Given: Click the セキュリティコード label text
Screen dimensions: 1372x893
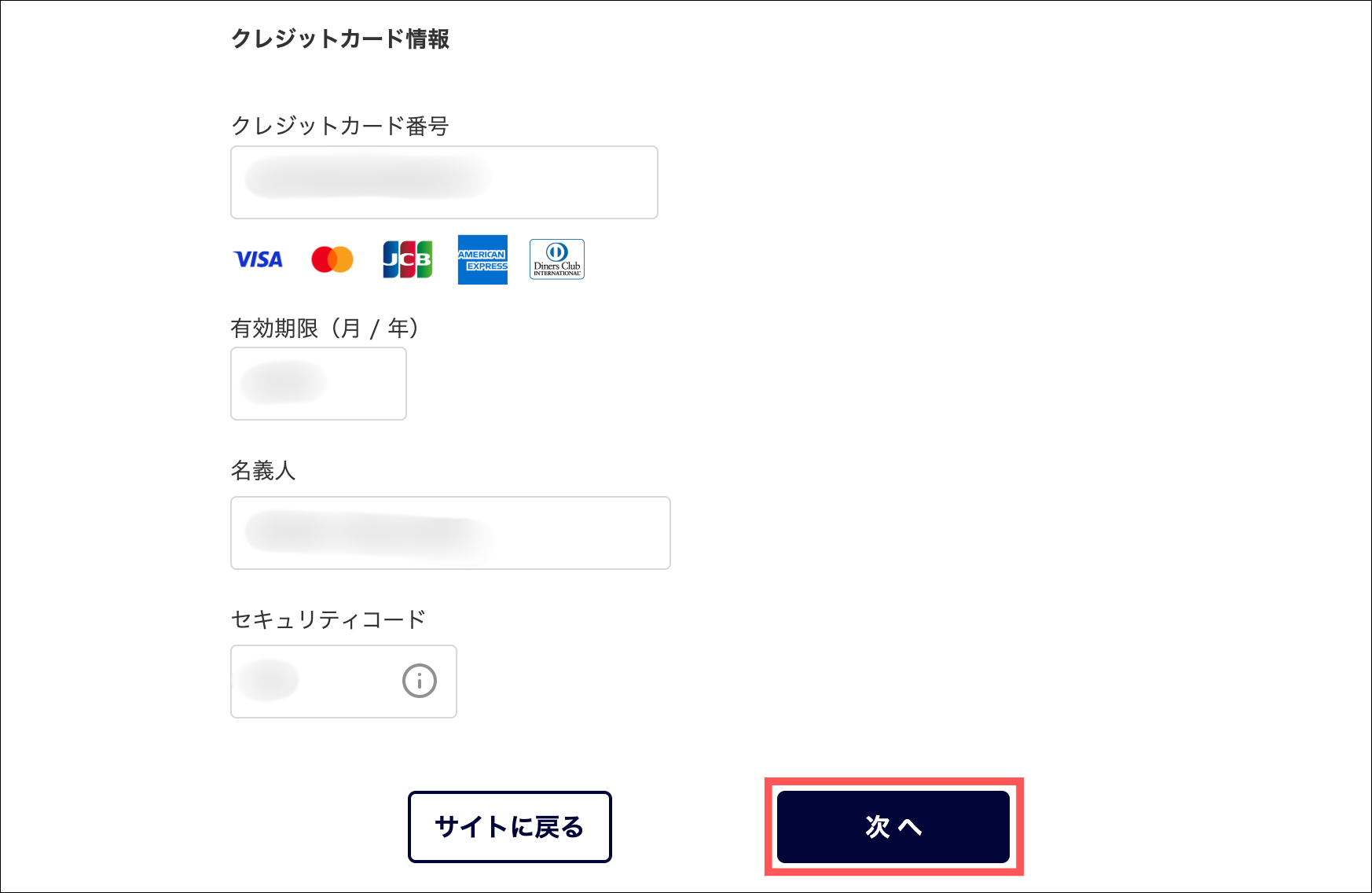Looking at the screenshot, I should pos(328,619).
